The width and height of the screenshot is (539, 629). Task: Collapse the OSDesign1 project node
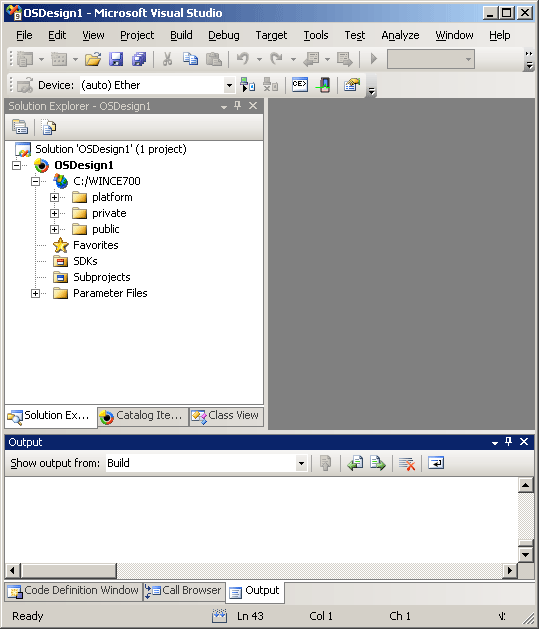pyautogui.click(x=16, y=165)
